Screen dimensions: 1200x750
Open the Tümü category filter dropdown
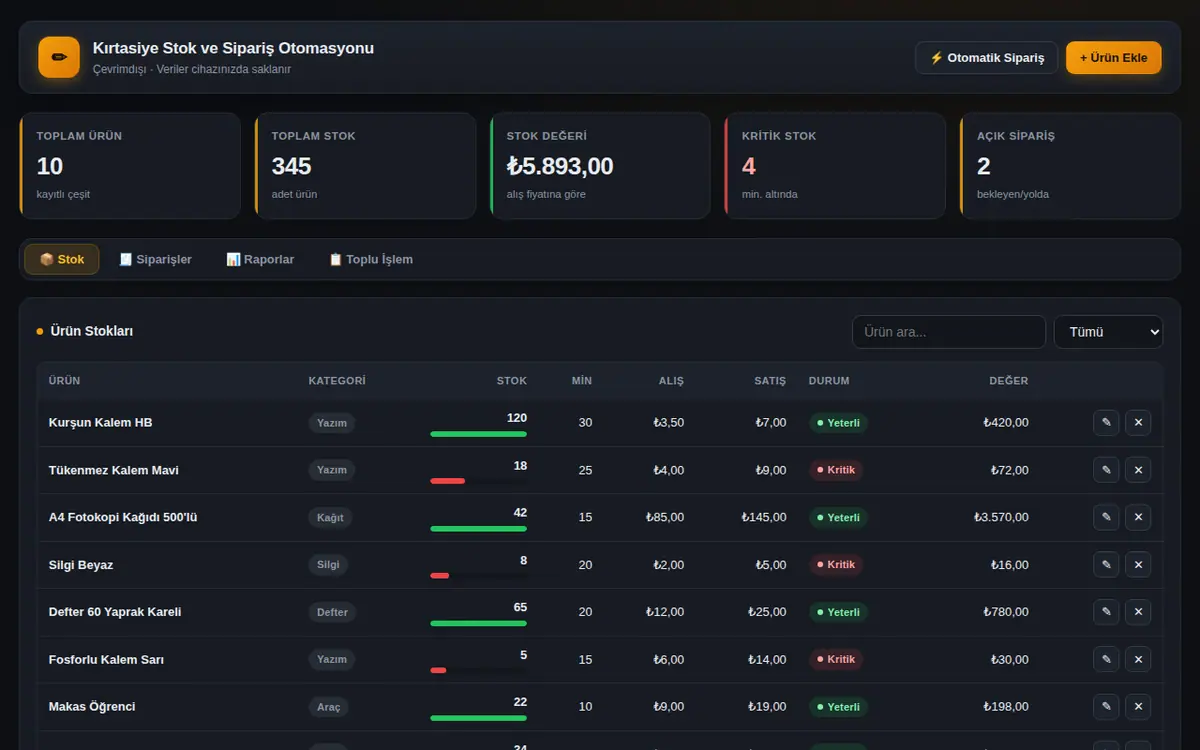coord(1108,332)
